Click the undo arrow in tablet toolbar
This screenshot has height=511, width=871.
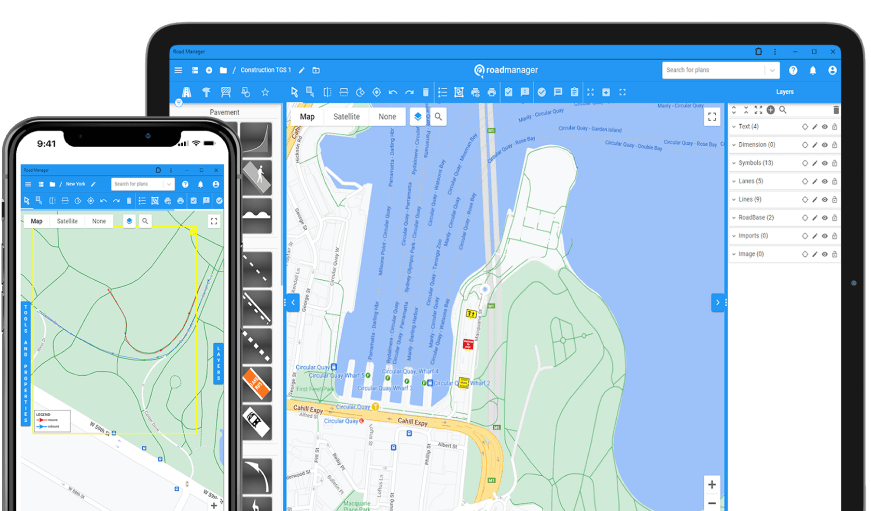pyautogui.click(x=393, y=92)
